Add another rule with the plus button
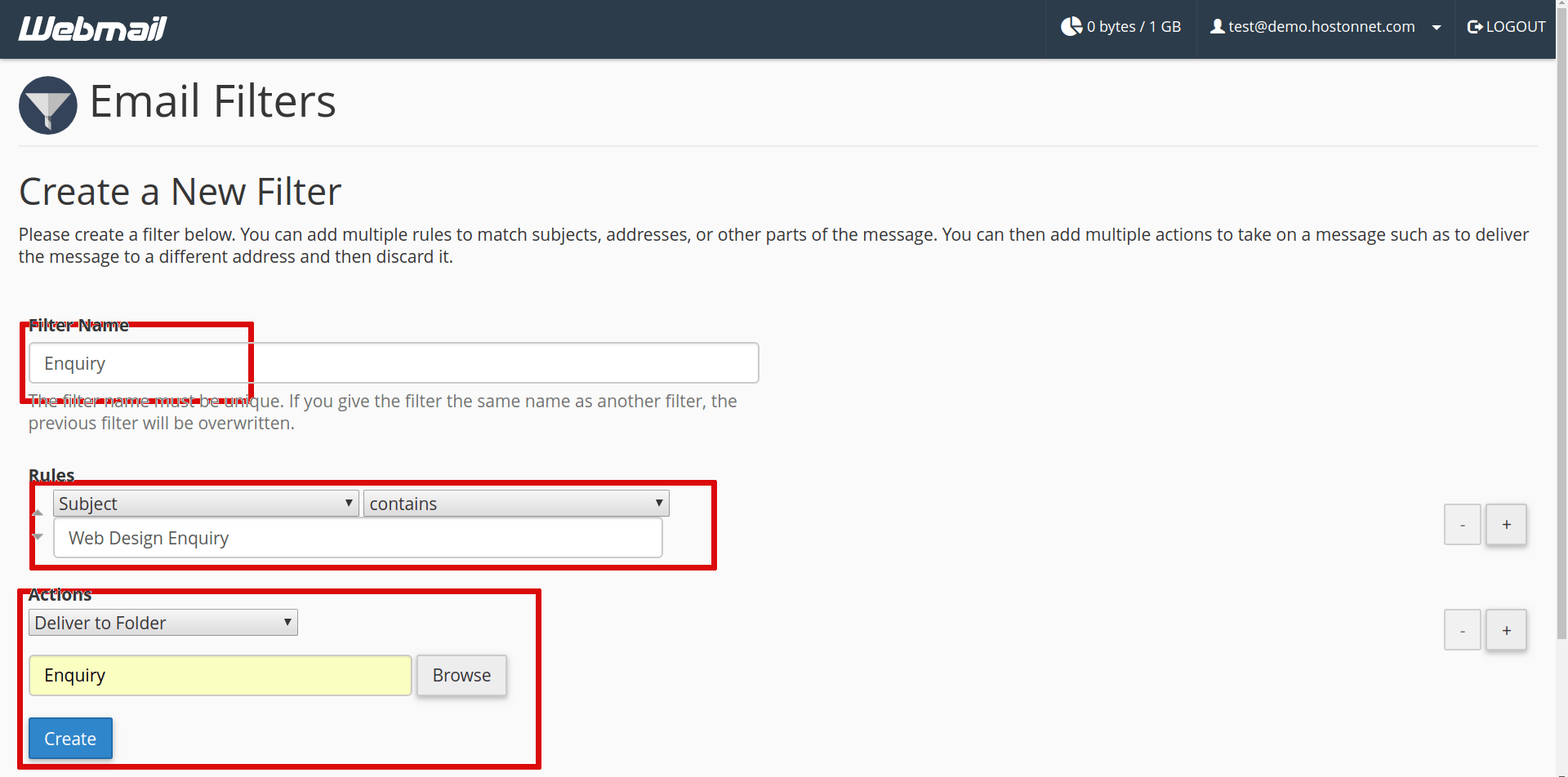This screenshot has width=1568, height=777. tap(1506, 524)
